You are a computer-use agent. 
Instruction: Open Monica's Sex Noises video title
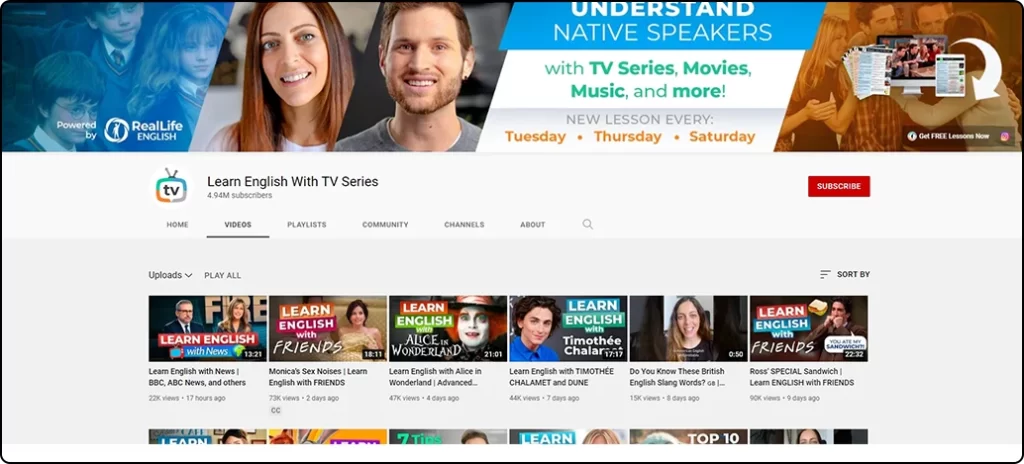[x=318, y=377]
